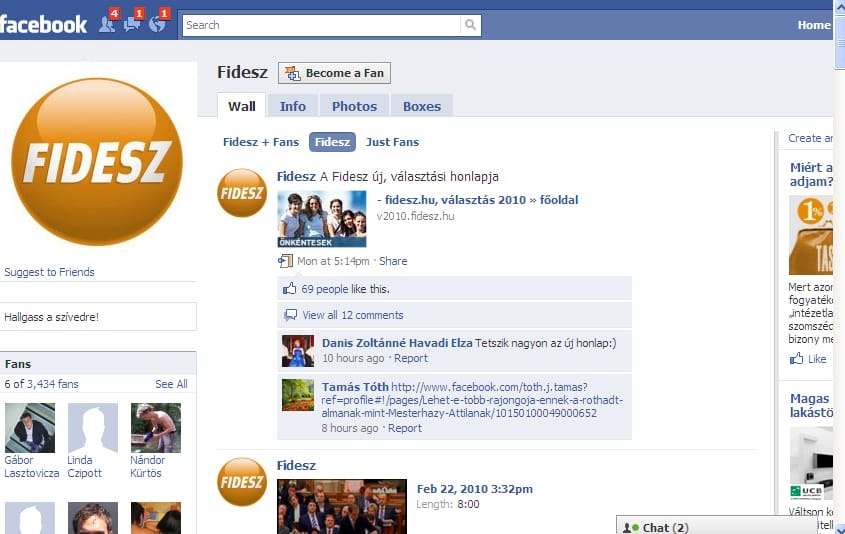Switch to the Wall tab
Screen dimensions: 845x534
click(241, 106)
